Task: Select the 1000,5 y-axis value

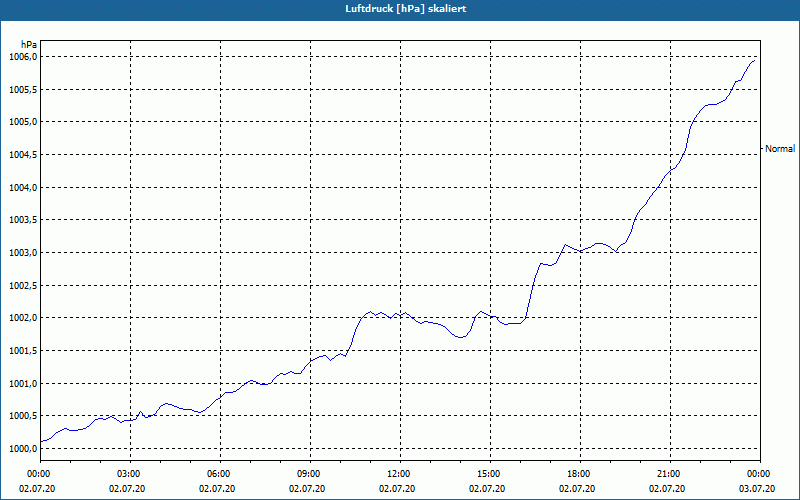Action: [23, 416]
